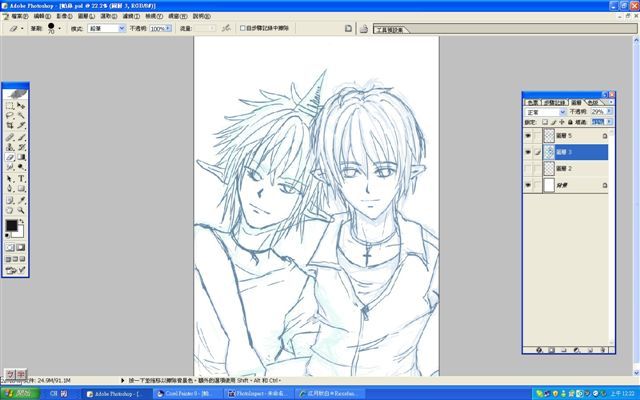Open the layers palette options menu arrow
This screenshot has height=400, width=640.
[611, 102]
